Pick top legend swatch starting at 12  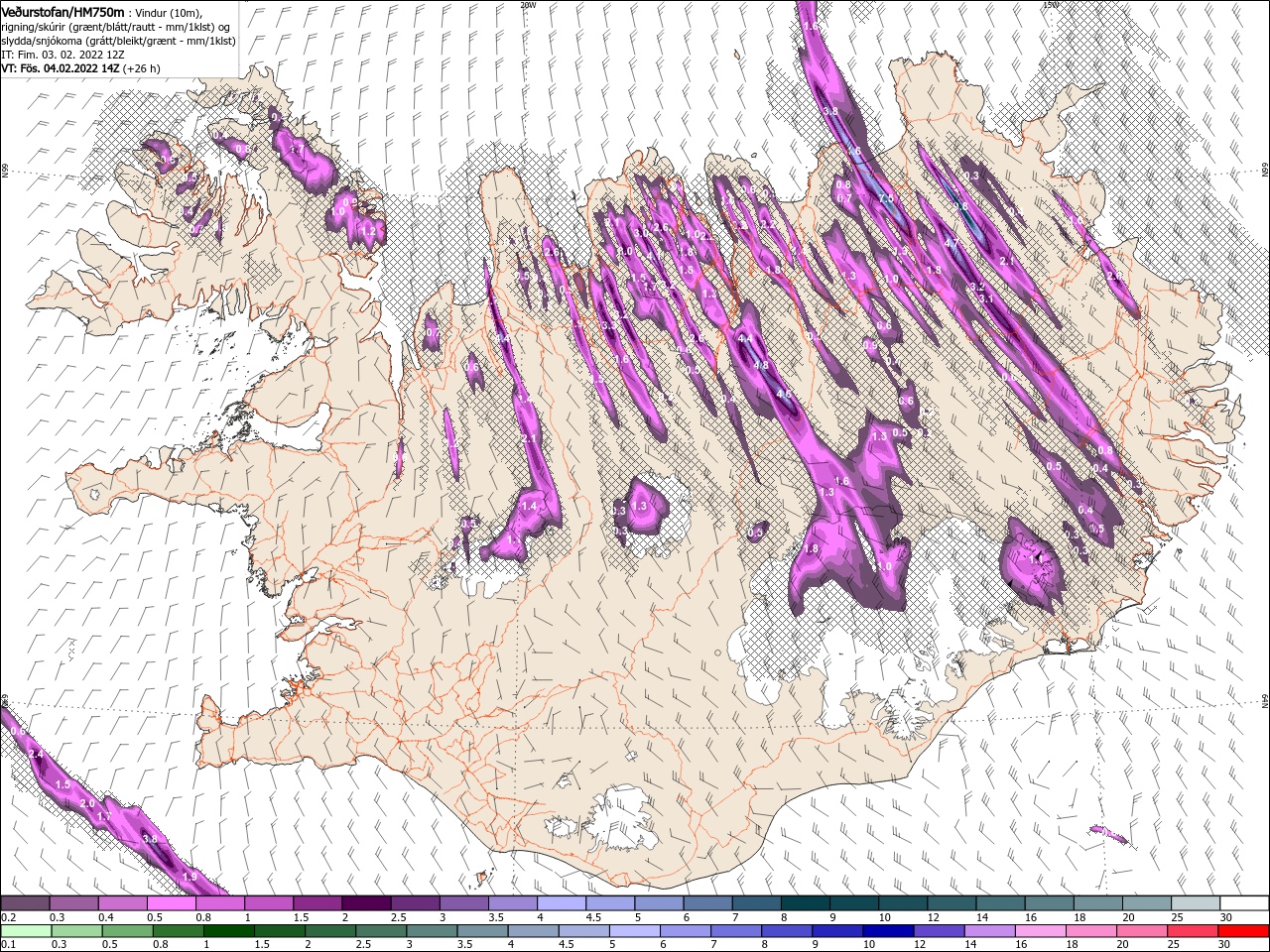pos(952,903)
